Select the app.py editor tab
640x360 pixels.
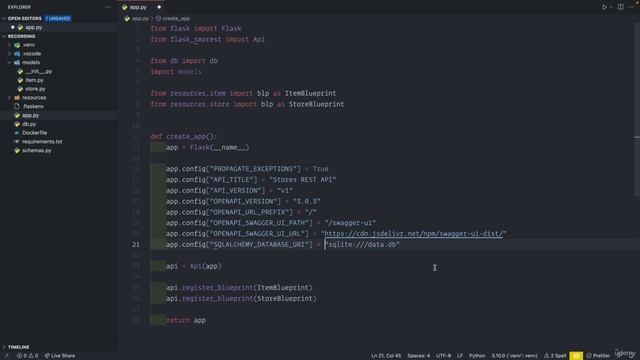click(138, 7)
